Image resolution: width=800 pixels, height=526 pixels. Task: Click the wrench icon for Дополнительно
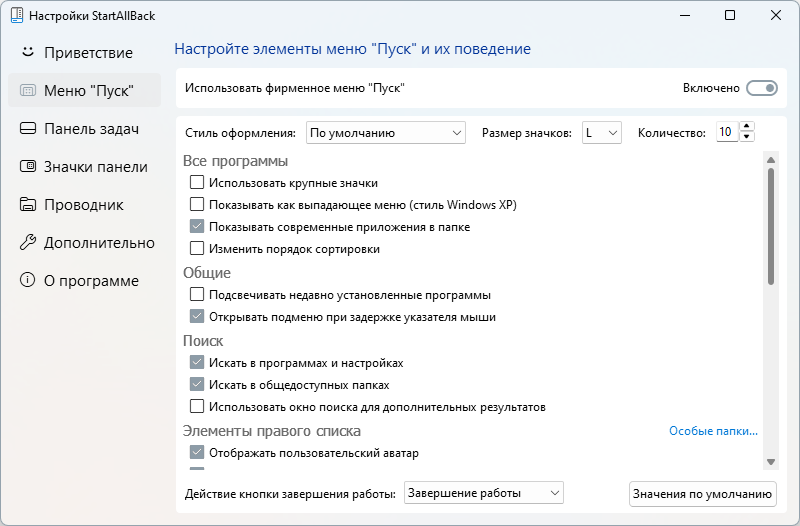(28, 242)
